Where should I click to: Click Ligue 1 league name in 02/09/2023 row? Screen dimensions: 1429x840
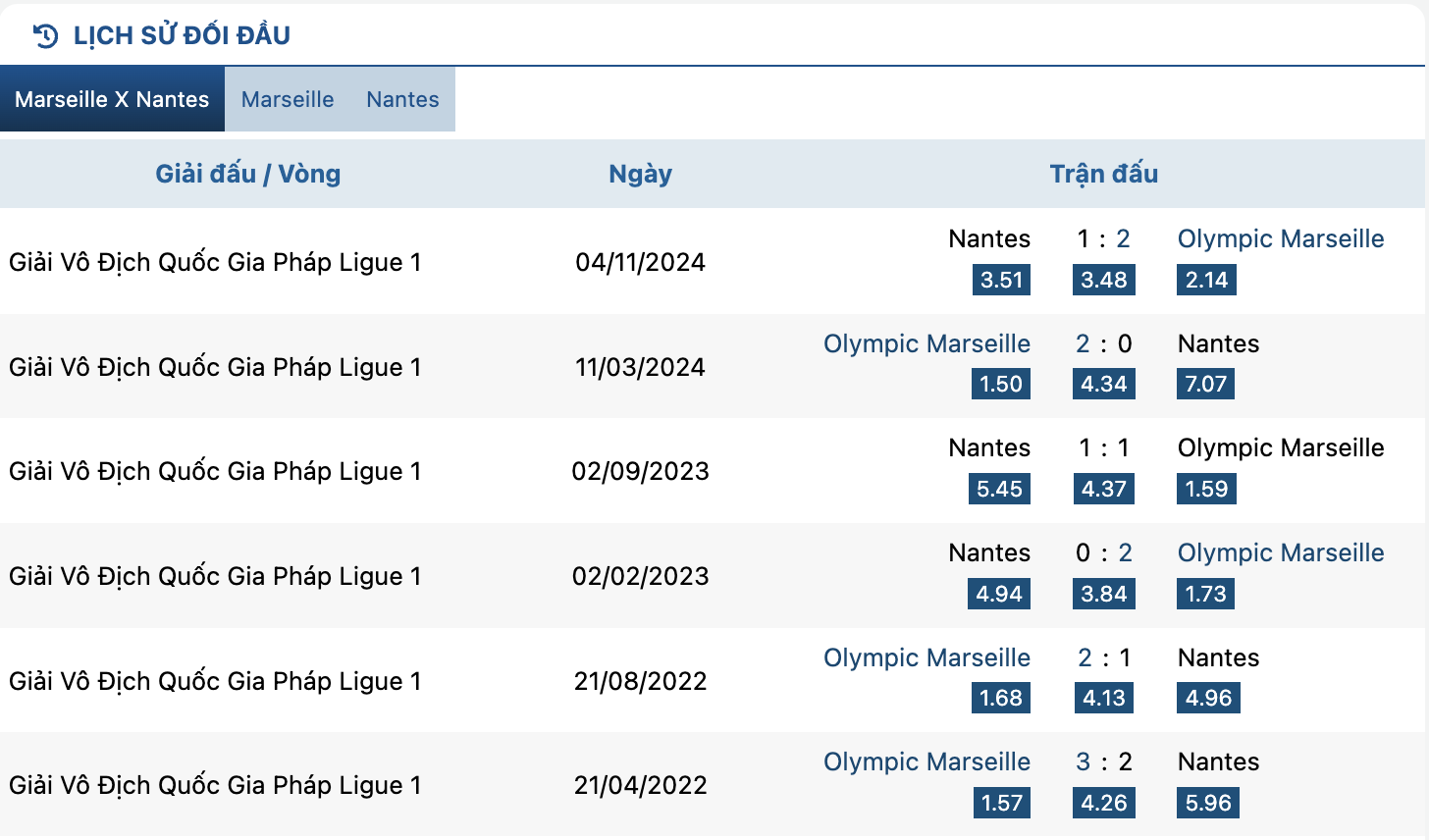[x=215, y=471]
